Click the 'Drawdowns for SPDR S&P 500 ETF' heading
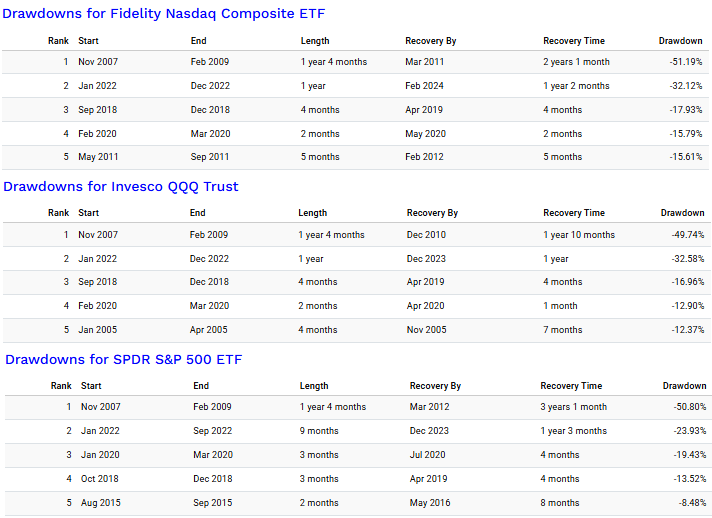Screen dimensions: 712x518 123,359
